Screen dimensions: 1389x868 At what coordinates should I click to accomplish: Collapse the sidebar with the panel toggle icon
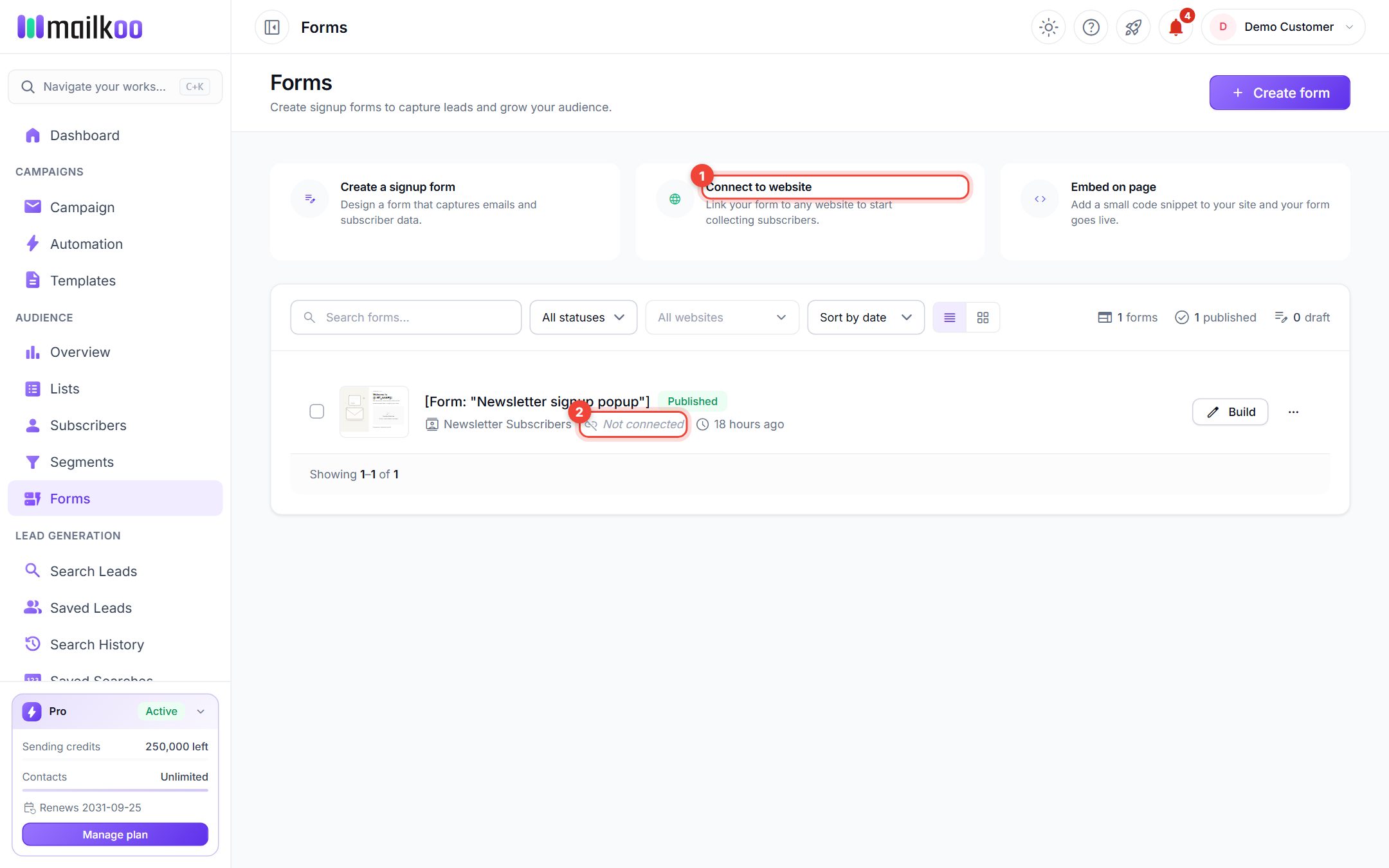point(272,27)
